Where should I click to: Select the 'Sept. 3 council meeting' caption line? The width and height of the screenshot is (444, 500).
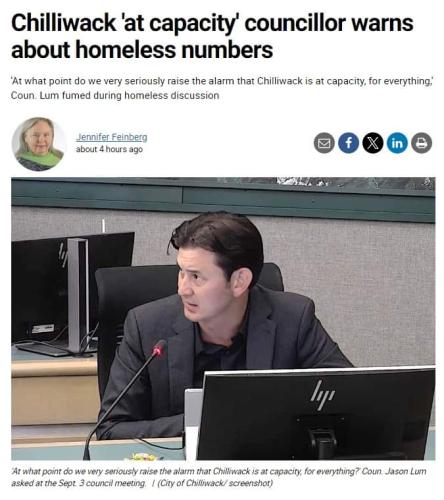click(x=78, y=483)
